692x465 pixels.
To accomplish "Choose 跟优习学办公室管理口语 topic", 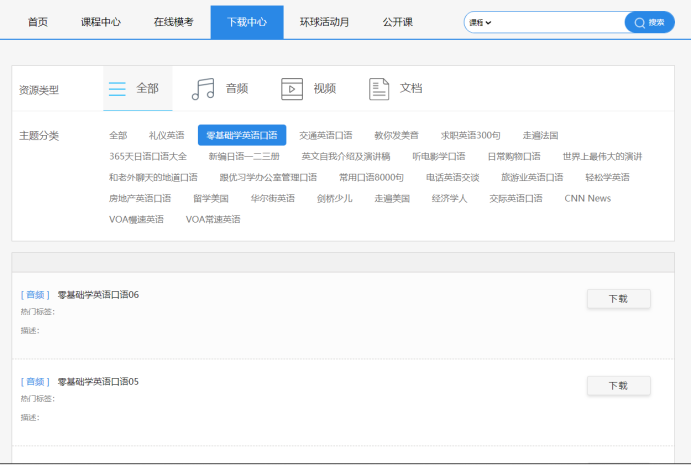I will coord(268,177).
